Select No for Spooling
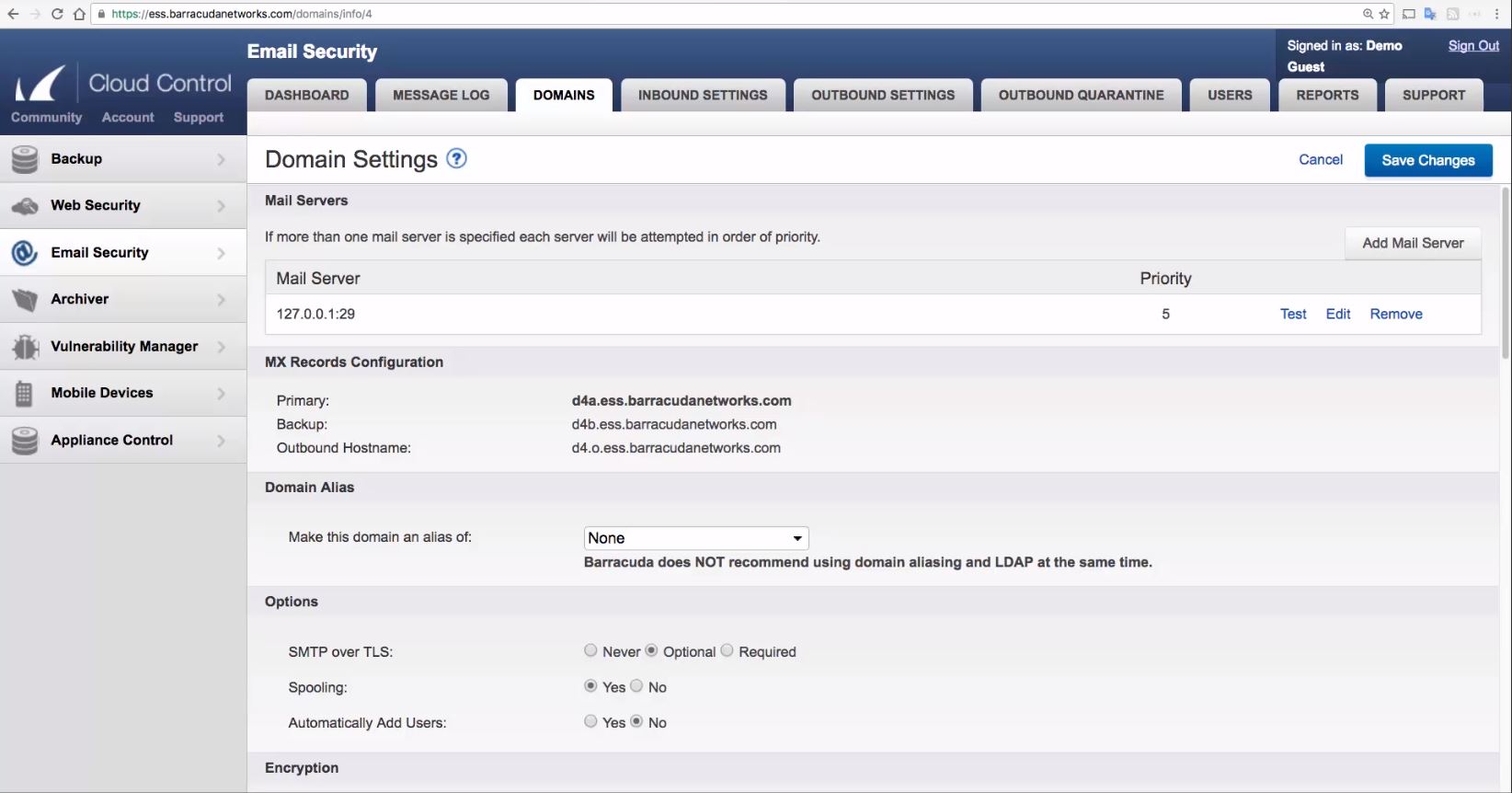The width and height of the screenshot is (1512, 793). 636,685
